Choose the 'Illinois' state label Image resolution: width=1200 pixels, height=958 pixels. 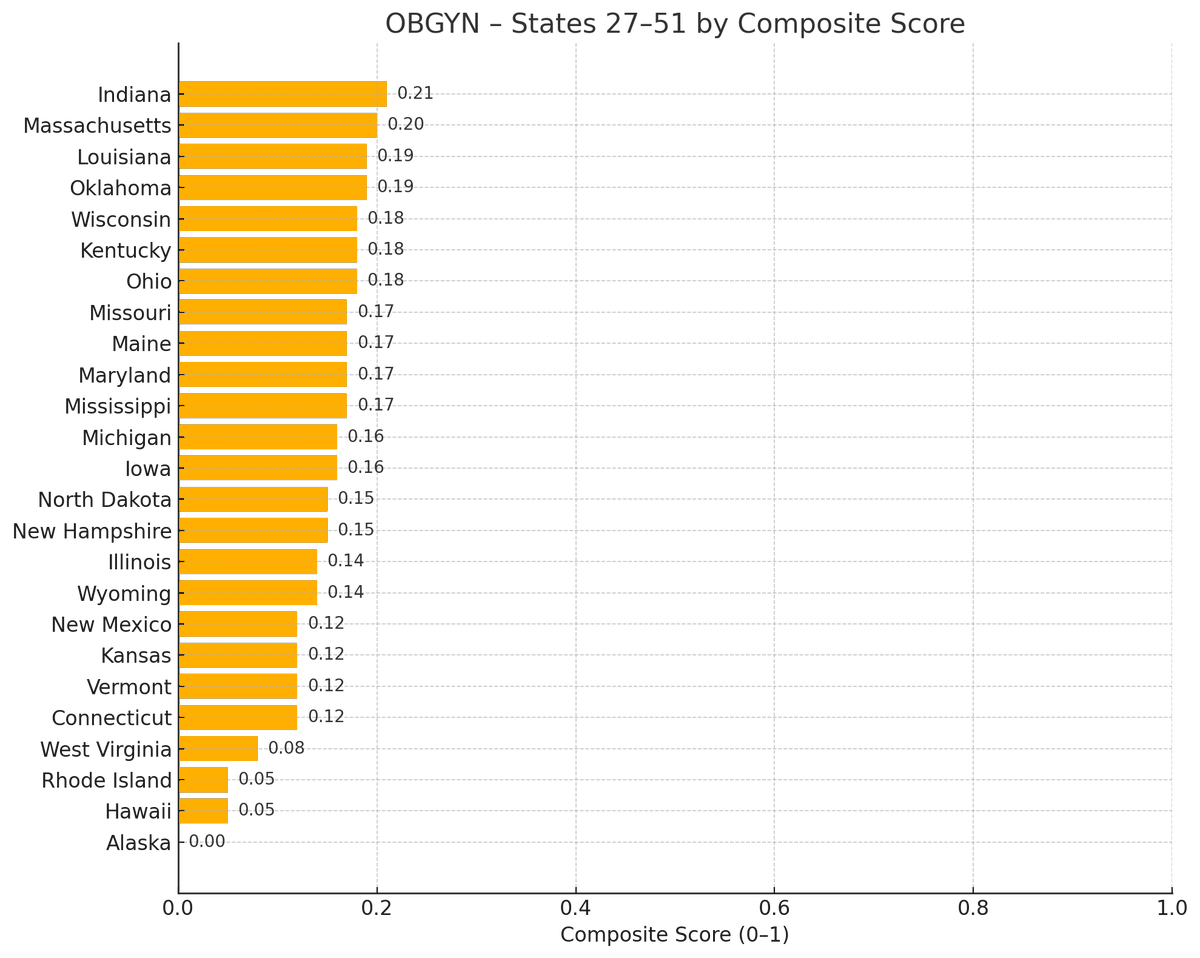[x=139, y=563]
